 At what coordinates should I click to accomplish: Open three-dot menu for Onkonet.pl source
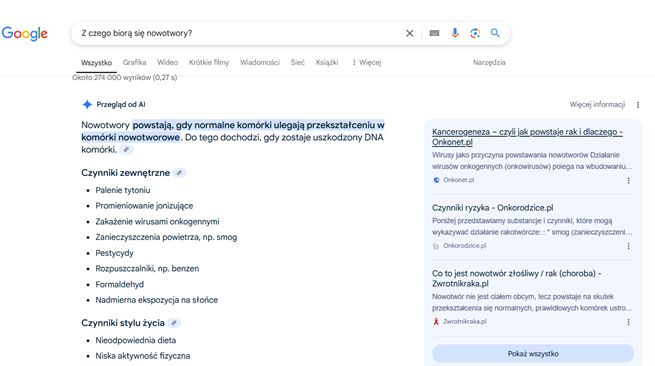pyautogui.click(x=628, y=180)
